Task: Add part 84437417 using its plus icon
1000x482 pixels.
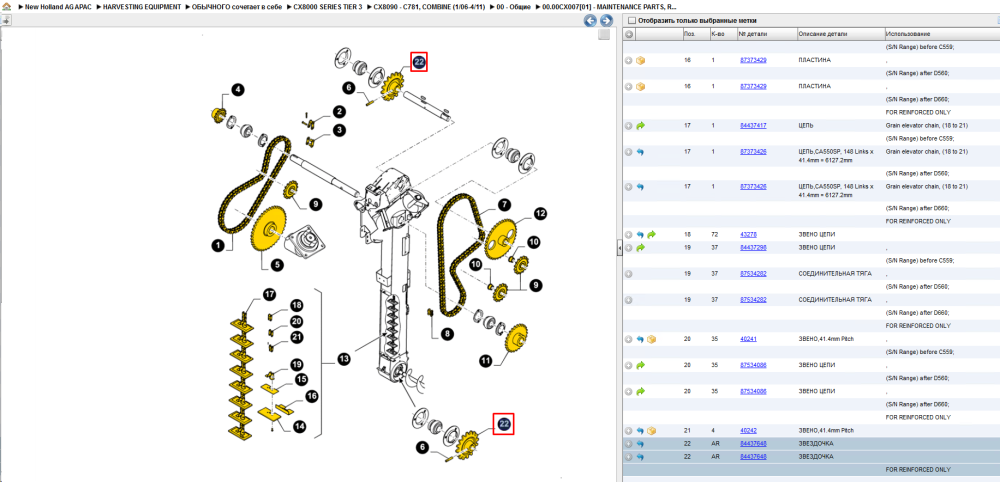Action: tap(629, 126)
